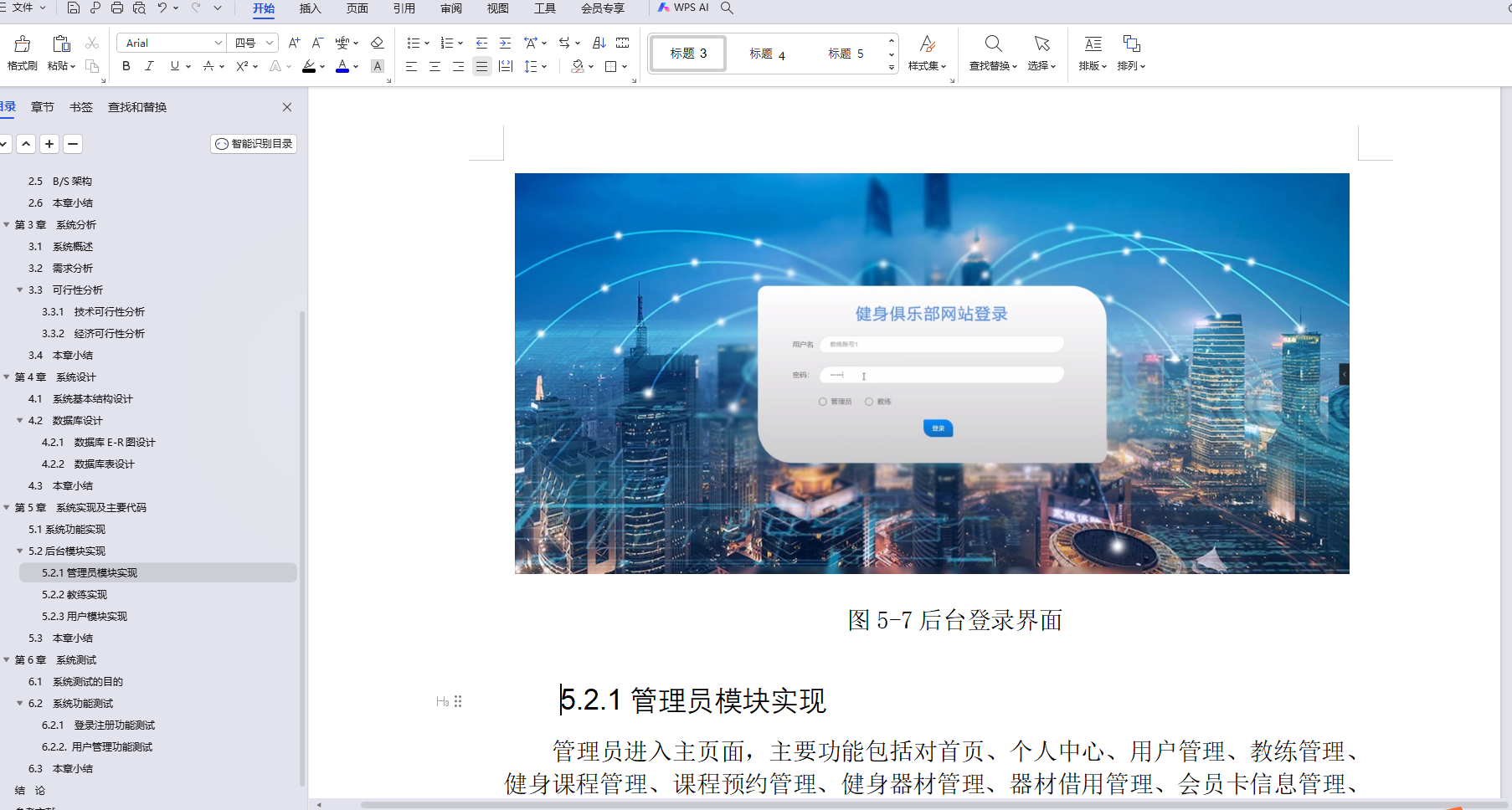Click the Save document icon
This screenshot has width=1512, height=810.
point(73,8)
